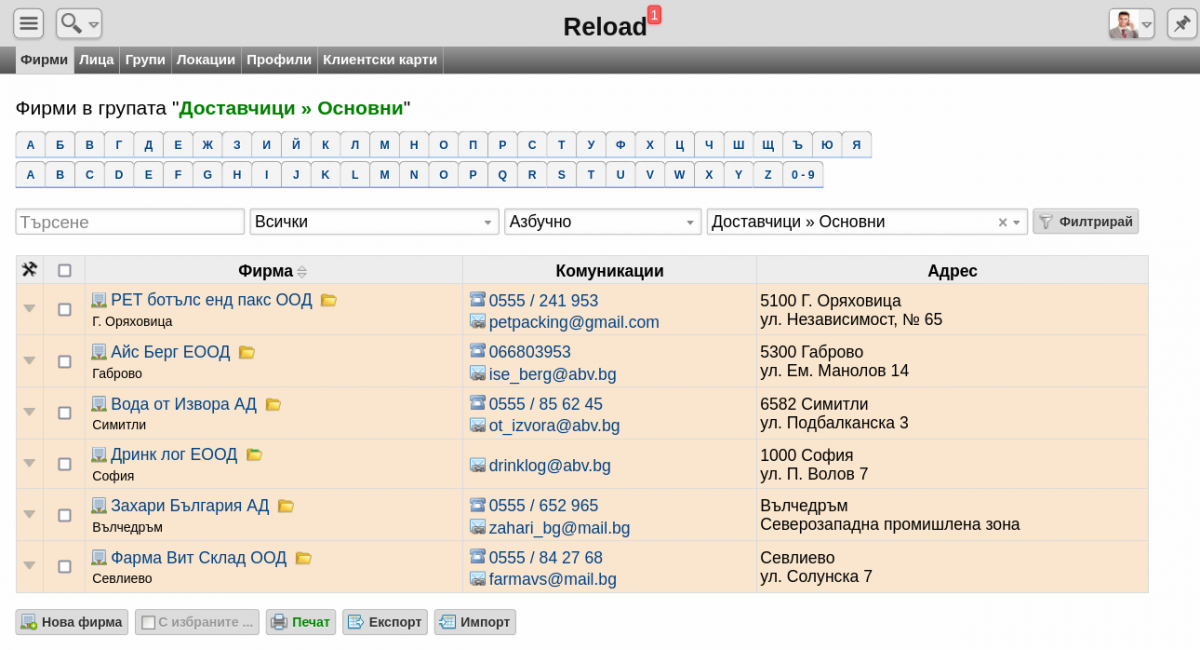Switch to the Групи tab

click(x=146, y=60)
